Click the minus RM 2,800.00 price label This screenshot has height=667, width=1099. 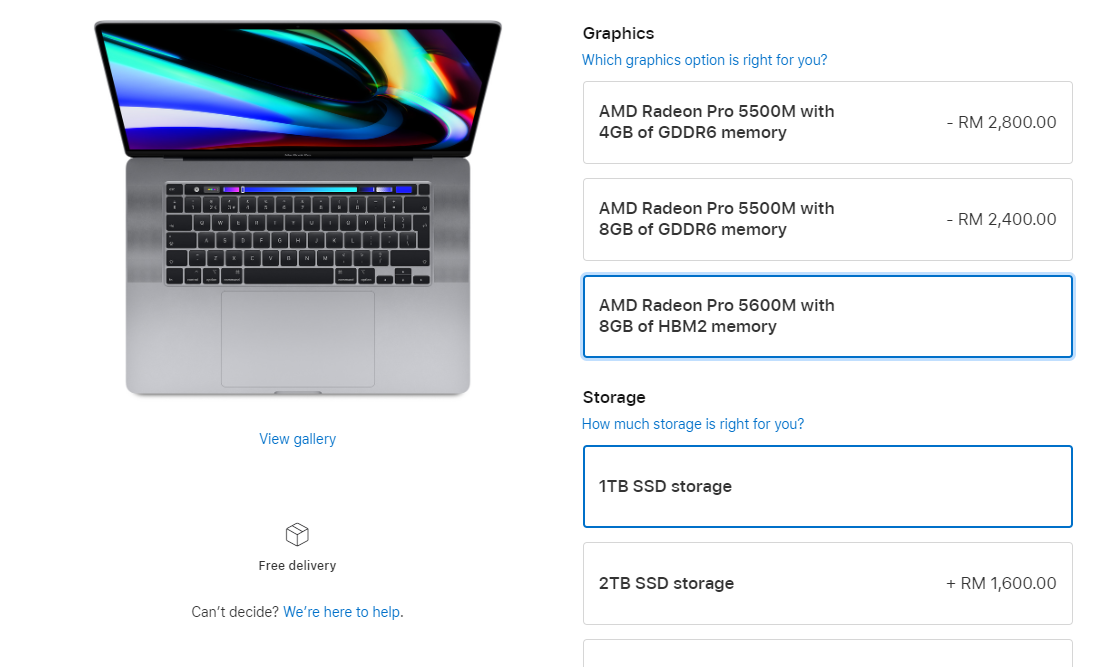(x=1001, y=123)
